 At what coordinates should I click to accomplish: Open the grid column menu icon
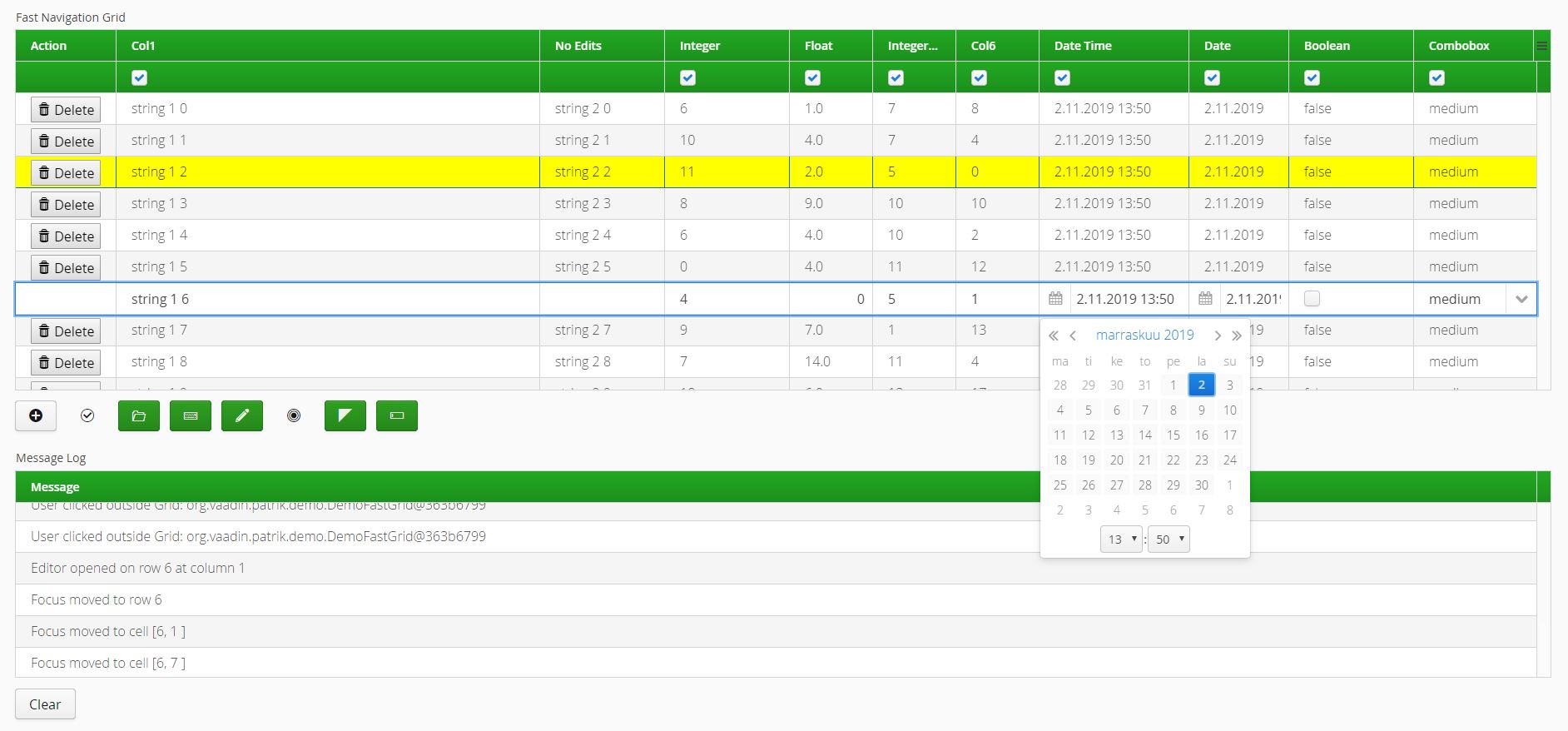click(x=1542, y=46)
